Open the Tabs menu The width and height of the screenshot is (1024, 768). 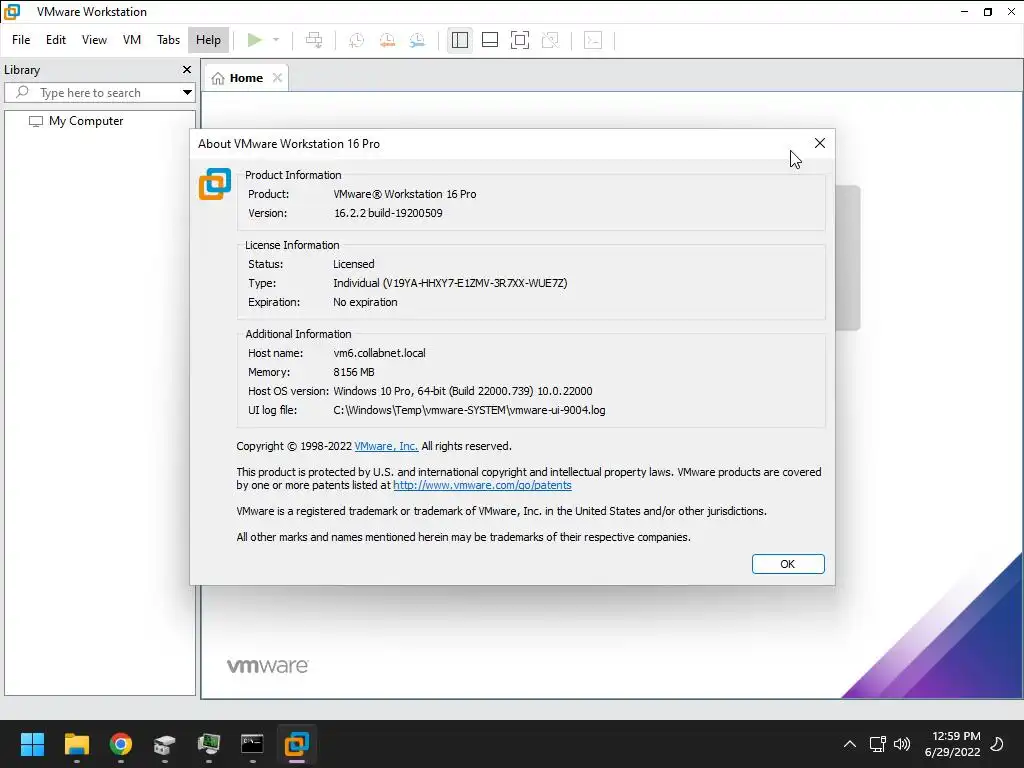(x=168, y=40)
